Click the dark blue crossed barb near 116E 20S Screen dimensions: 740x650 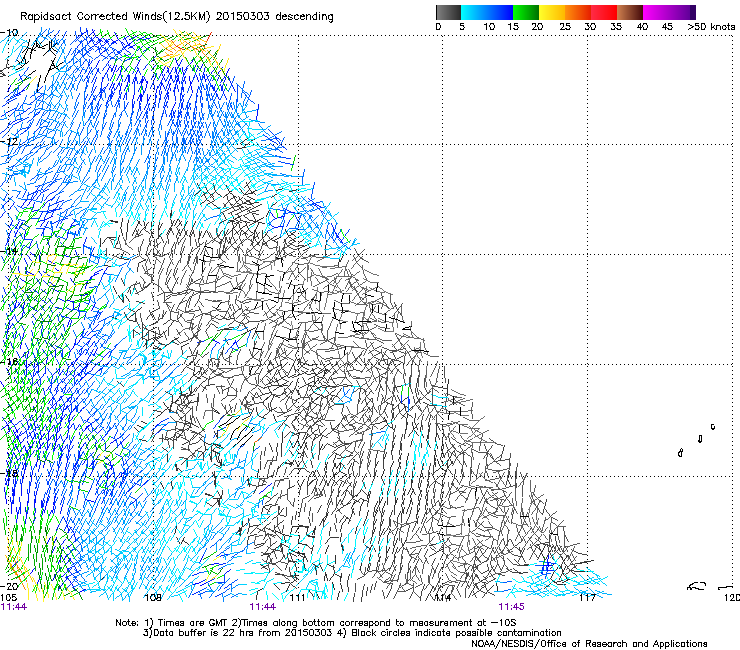pyautogui.click(x=547, y=566)
